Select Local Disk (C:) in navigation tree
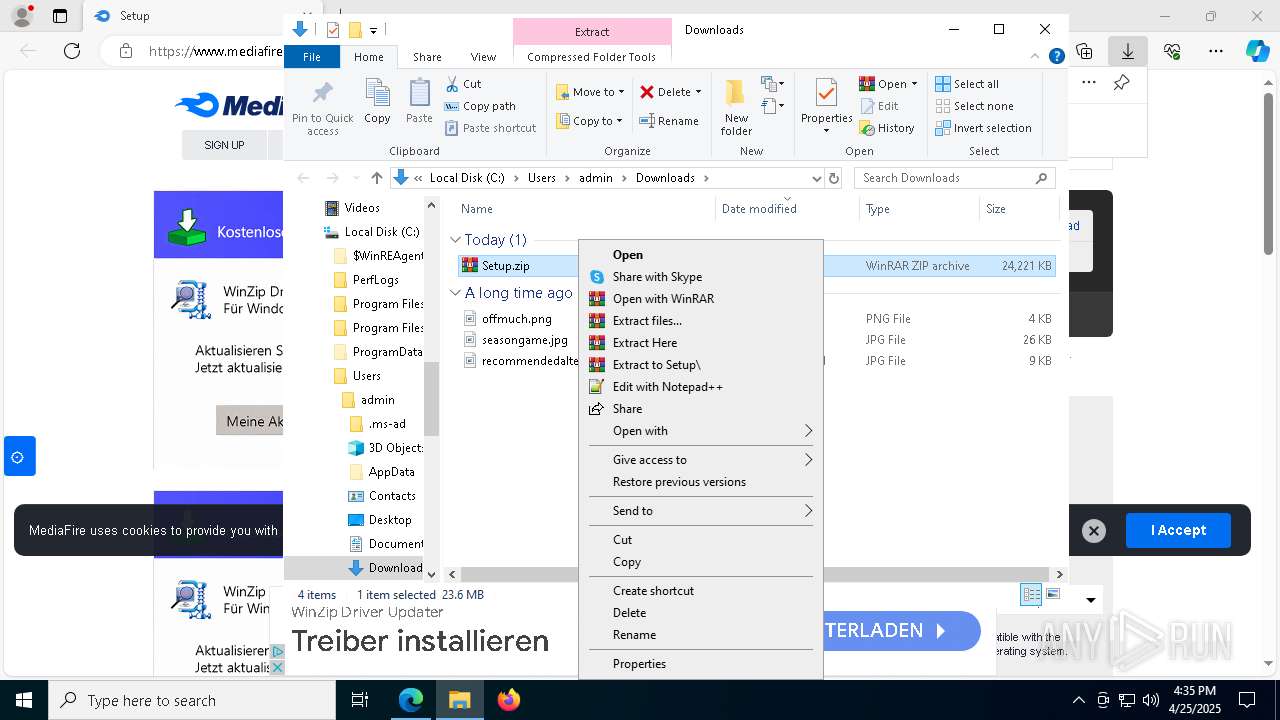Screen dimensions: 1280x720 [381, 232]
